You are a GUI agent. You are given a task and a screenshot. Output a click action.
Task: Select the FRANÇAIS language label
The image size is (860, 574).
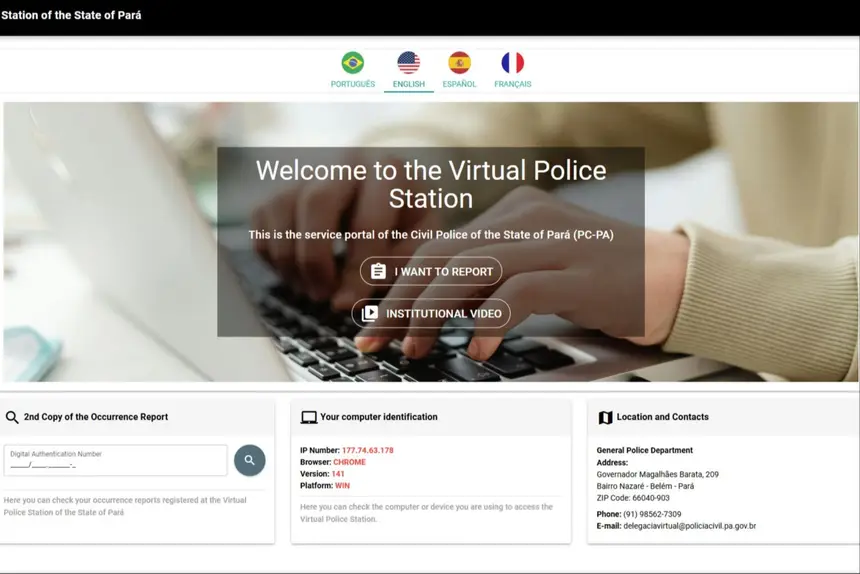tap(512, 84)
